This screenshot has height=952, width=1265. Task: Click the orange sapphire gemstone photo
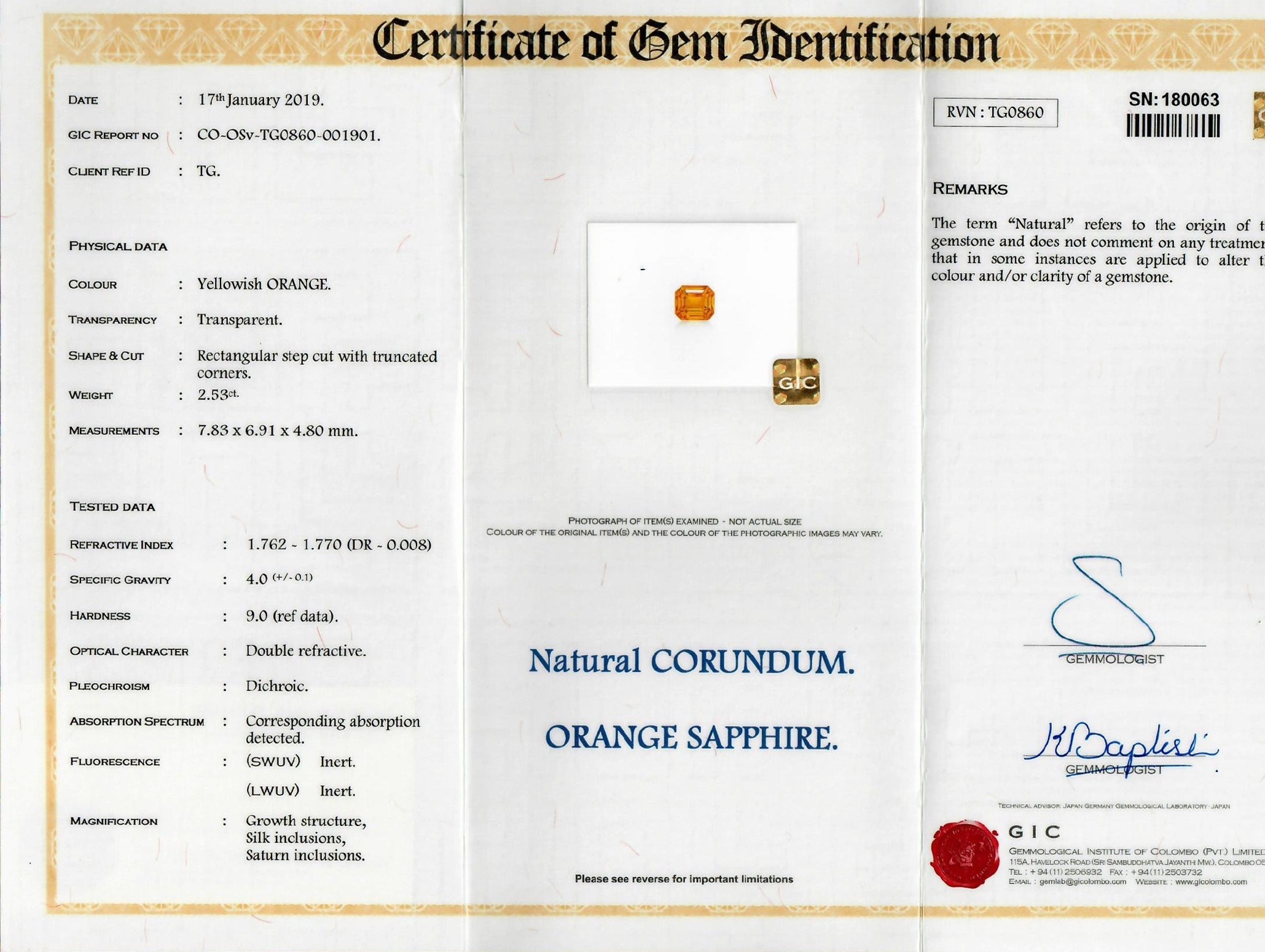point(694,302)
